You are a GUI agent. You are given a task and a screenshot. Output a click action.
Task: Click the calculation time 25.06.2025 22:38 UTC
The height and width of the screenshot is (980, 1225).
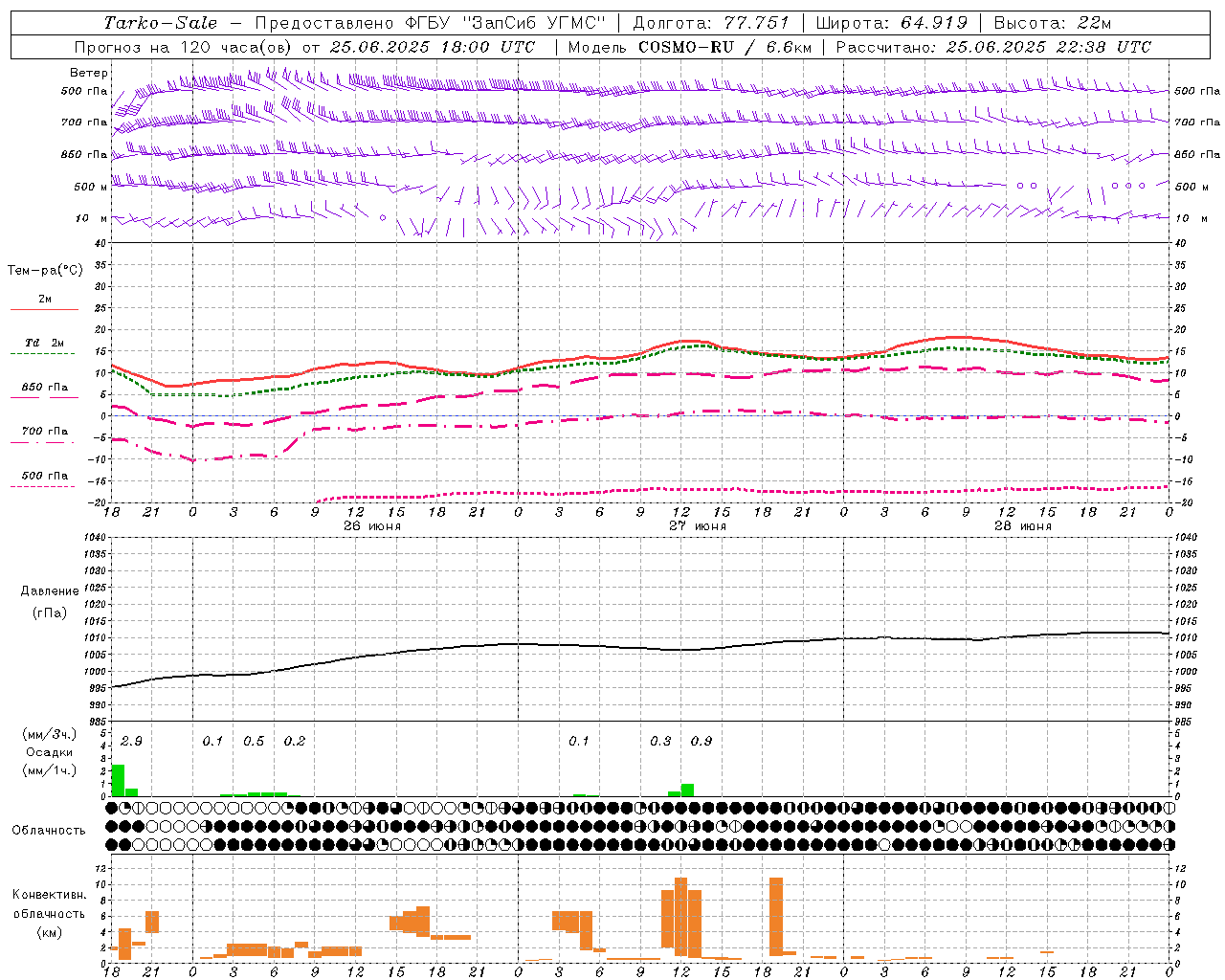[1048, 47]
